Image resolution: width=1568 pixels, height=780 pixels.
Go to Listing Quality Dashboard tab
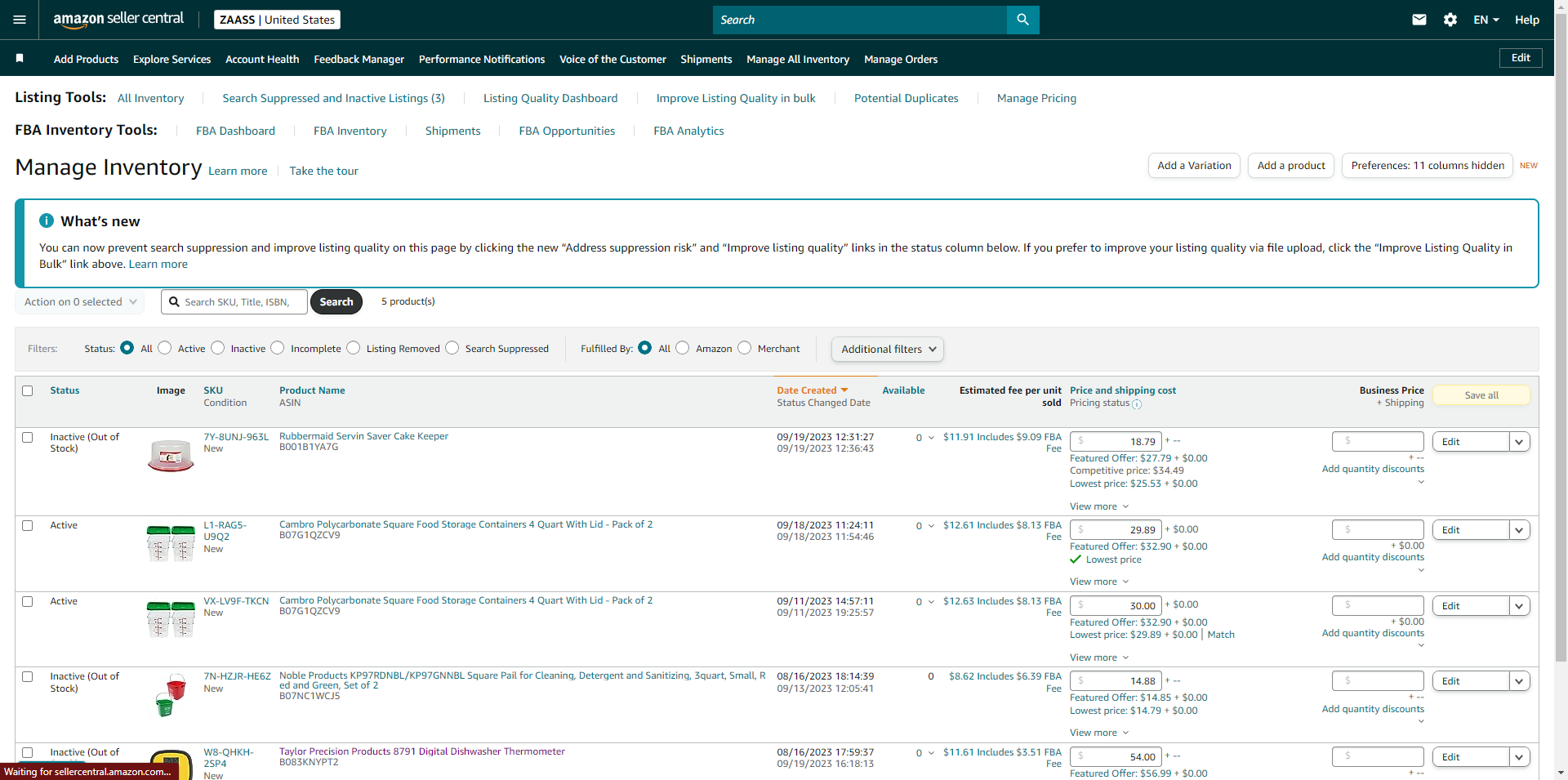coord(550,98)
